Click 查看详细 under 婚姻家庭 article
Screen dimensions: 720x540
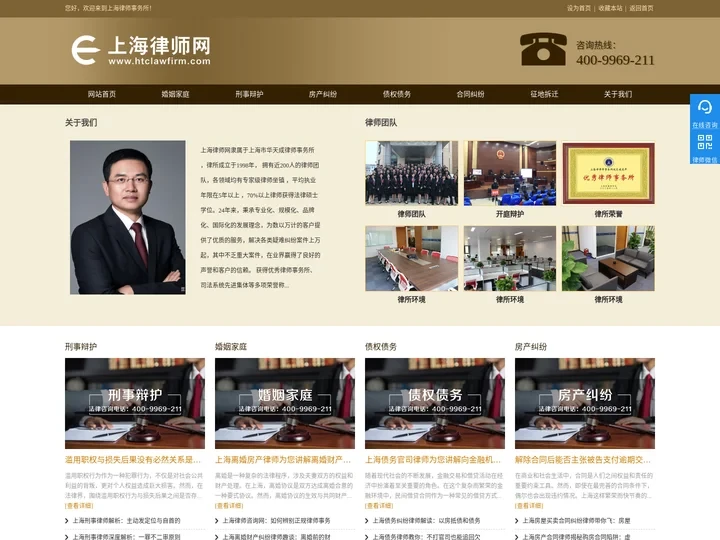pyautogui.click(x=229, y=506)
